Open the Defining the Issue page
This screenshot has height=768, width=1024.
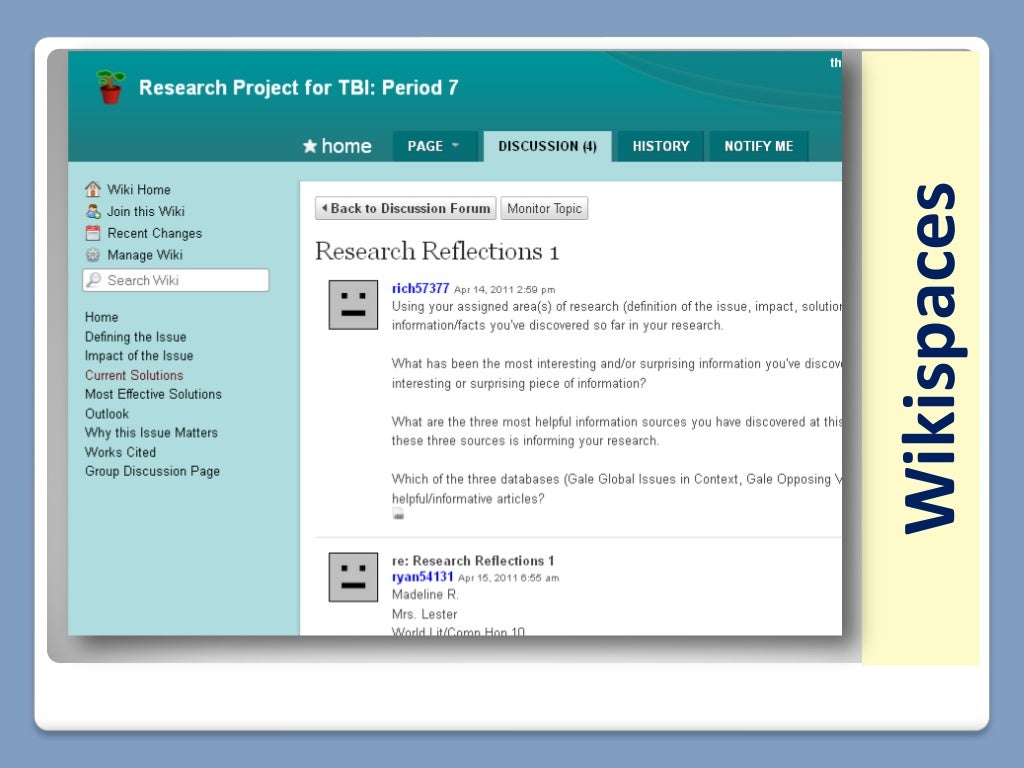[135, 336]
